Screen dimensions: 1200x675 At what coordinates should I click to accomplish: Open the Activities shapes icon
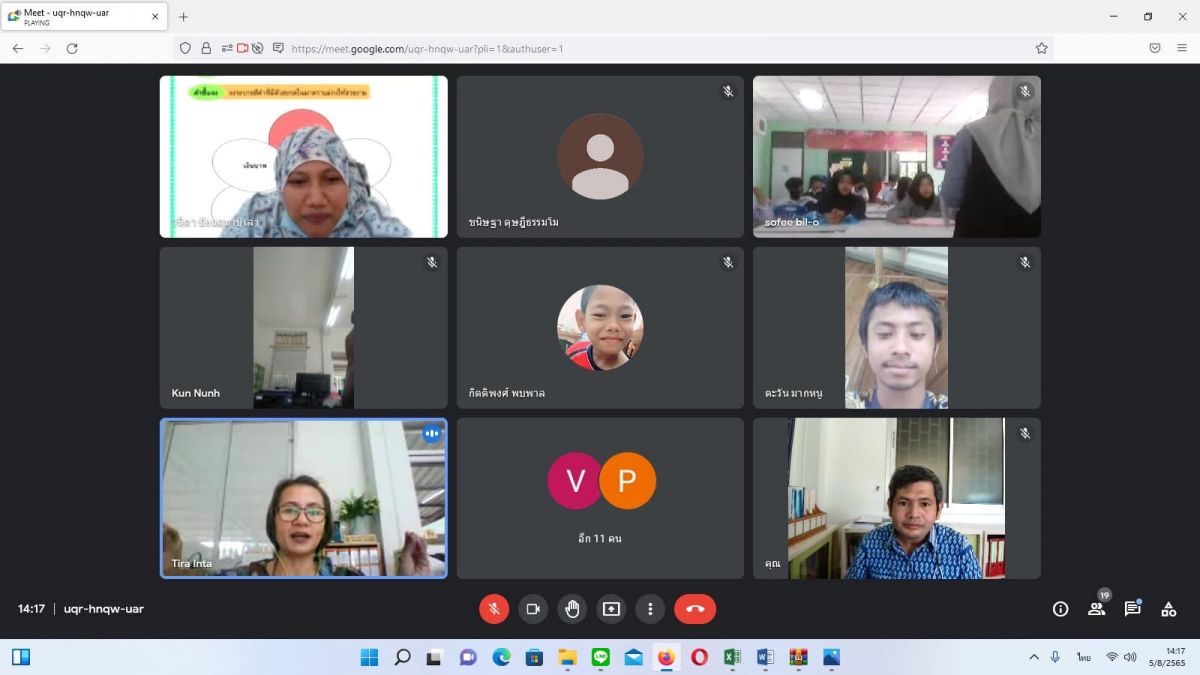[1168, 609]
